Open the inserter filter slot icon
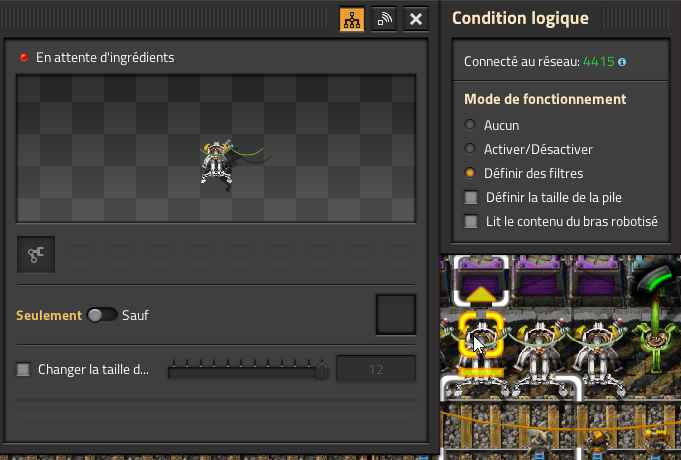 pos(36,255)
